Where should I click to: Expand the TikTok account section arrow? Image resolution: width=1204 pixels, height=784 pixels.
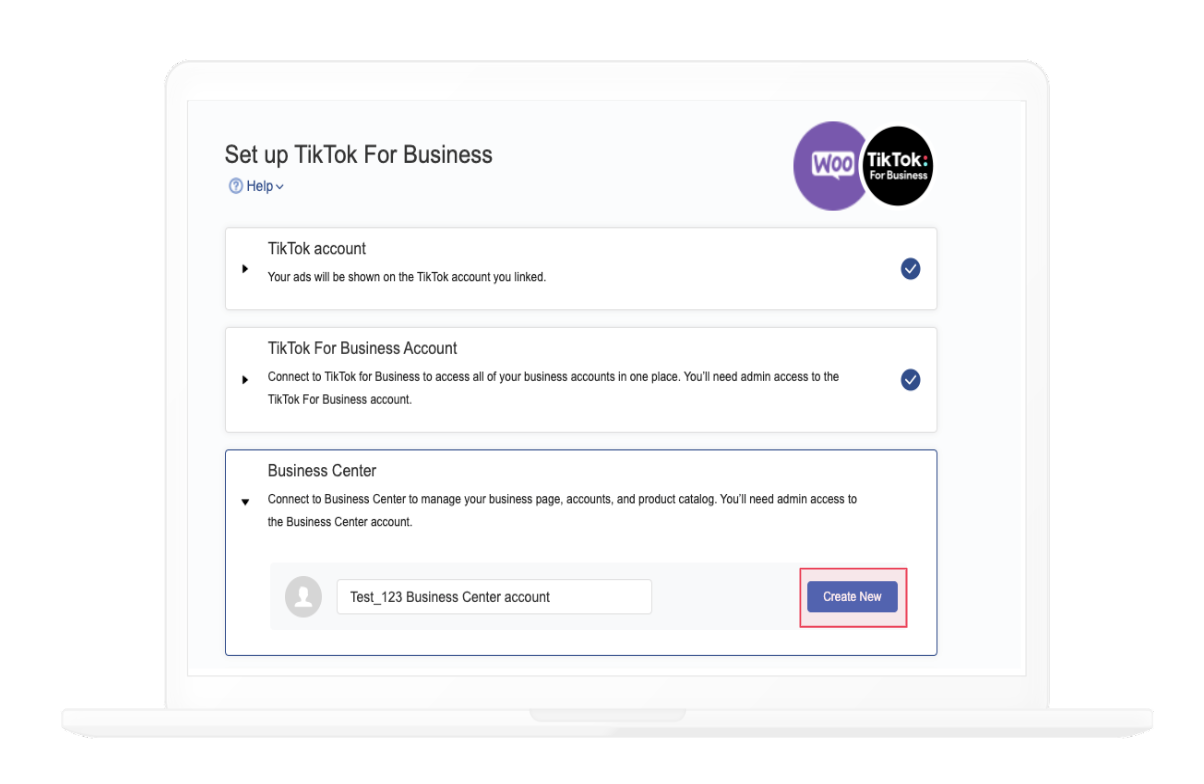[x=245, y=269]
